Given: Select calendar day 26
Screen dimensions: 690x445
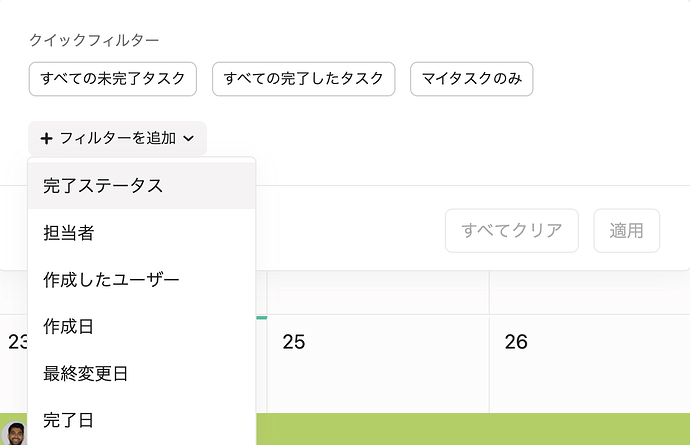Looking at the screenshot, I should pyautogui.click(x=515, y=342).
